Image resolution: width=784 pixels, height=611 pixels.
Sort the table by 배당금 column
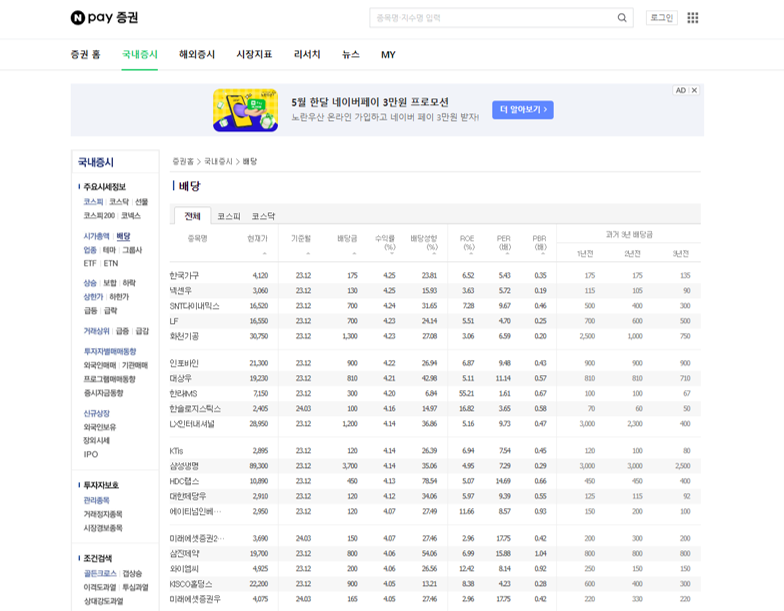pyautogui.click(x=347, y=238)
